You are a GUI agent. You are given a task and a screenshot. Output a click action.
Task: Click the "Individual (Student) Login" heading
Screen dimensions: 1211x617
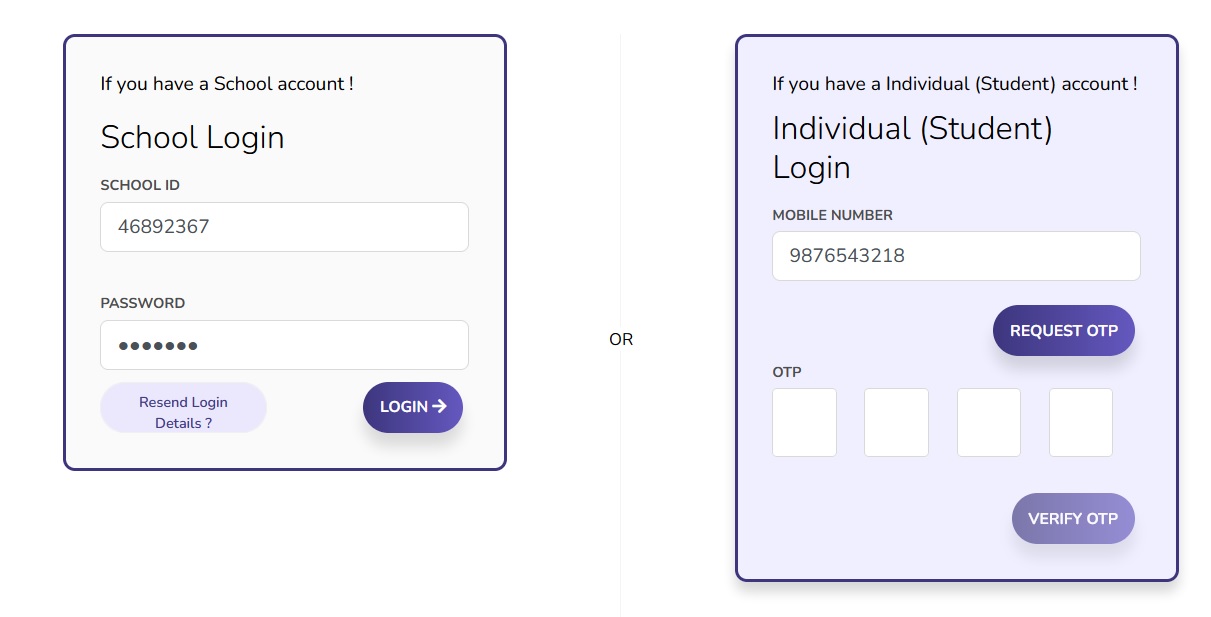[x=912, y=148]
